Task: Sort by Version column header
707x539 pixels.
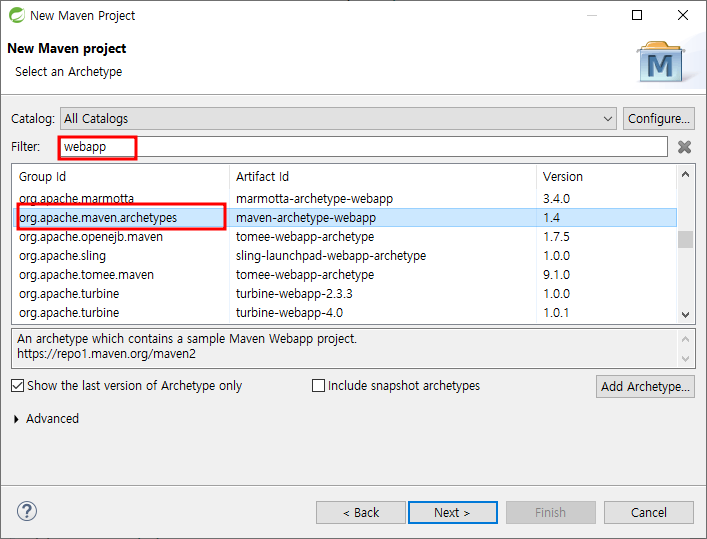Action: pos(606,176)
